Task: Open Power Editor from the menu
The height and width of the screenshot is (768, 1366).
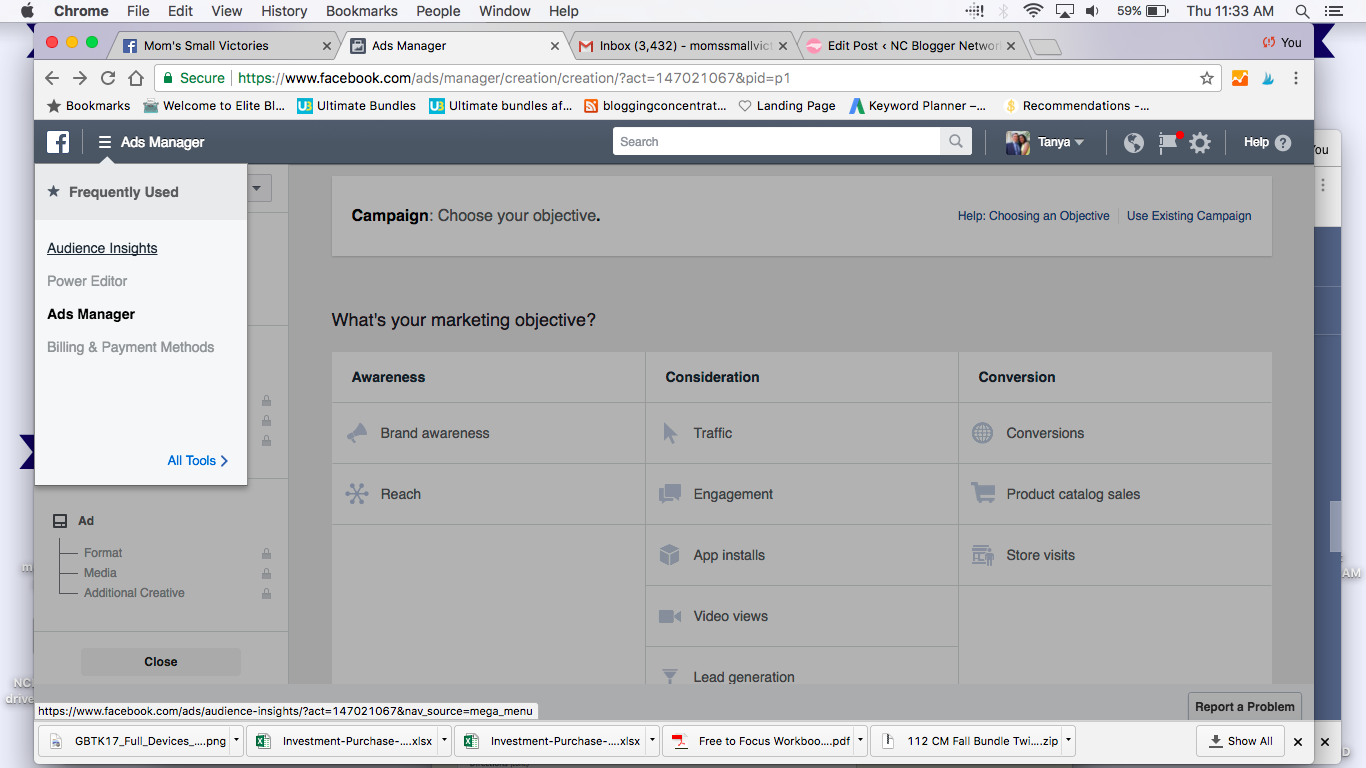Action: [87, 281]
